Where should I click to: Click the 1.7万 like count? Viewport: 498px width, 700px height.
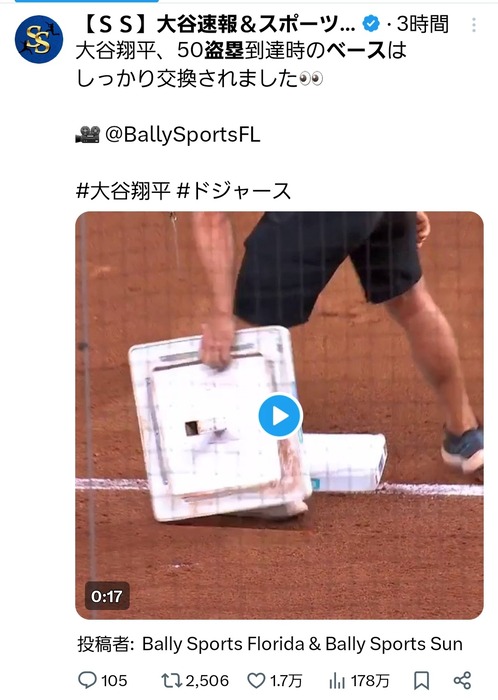coord(286,681)
